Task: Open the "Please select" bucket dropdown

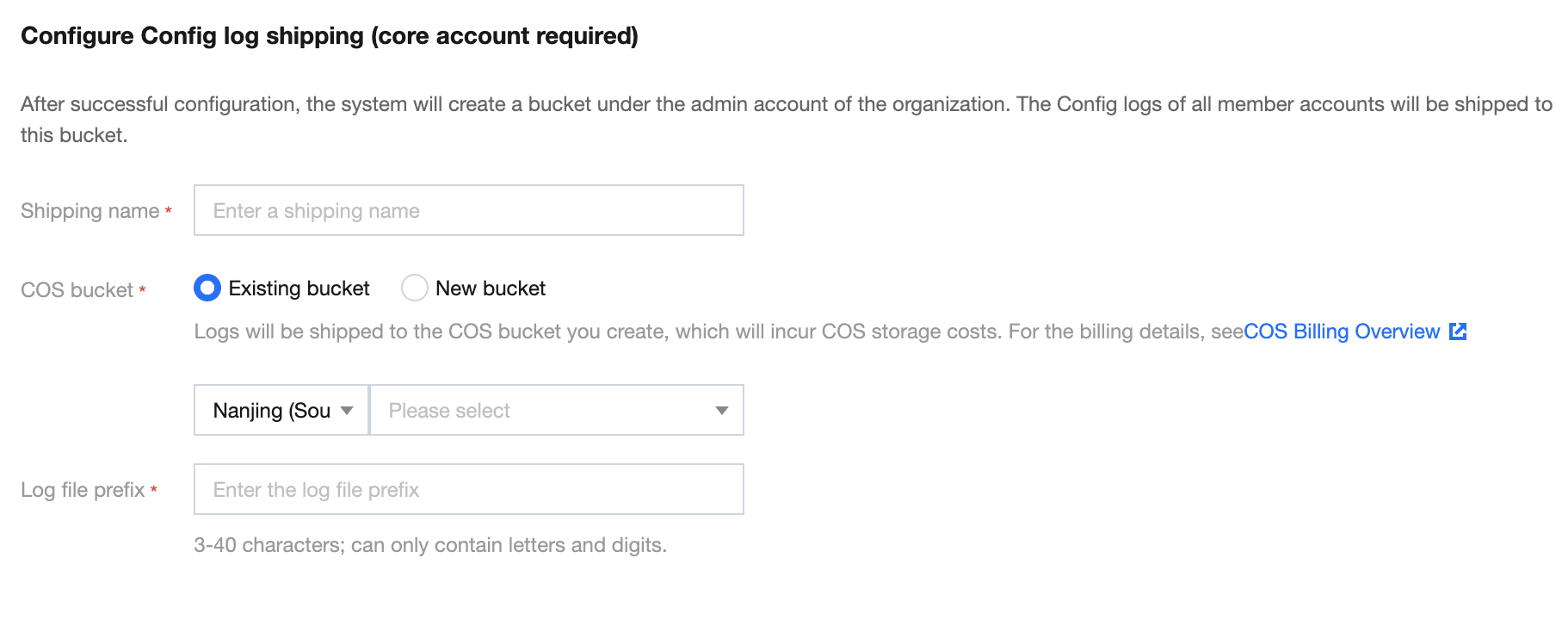Action: pyautogui.click(x=542, y=410)
